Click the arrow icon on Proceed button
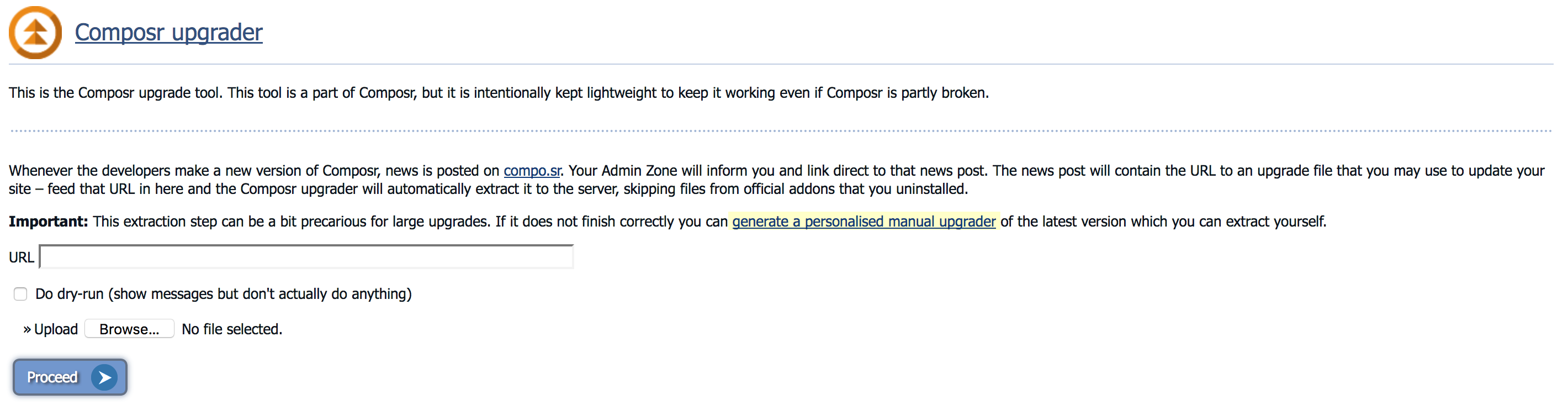 [105, 378]
